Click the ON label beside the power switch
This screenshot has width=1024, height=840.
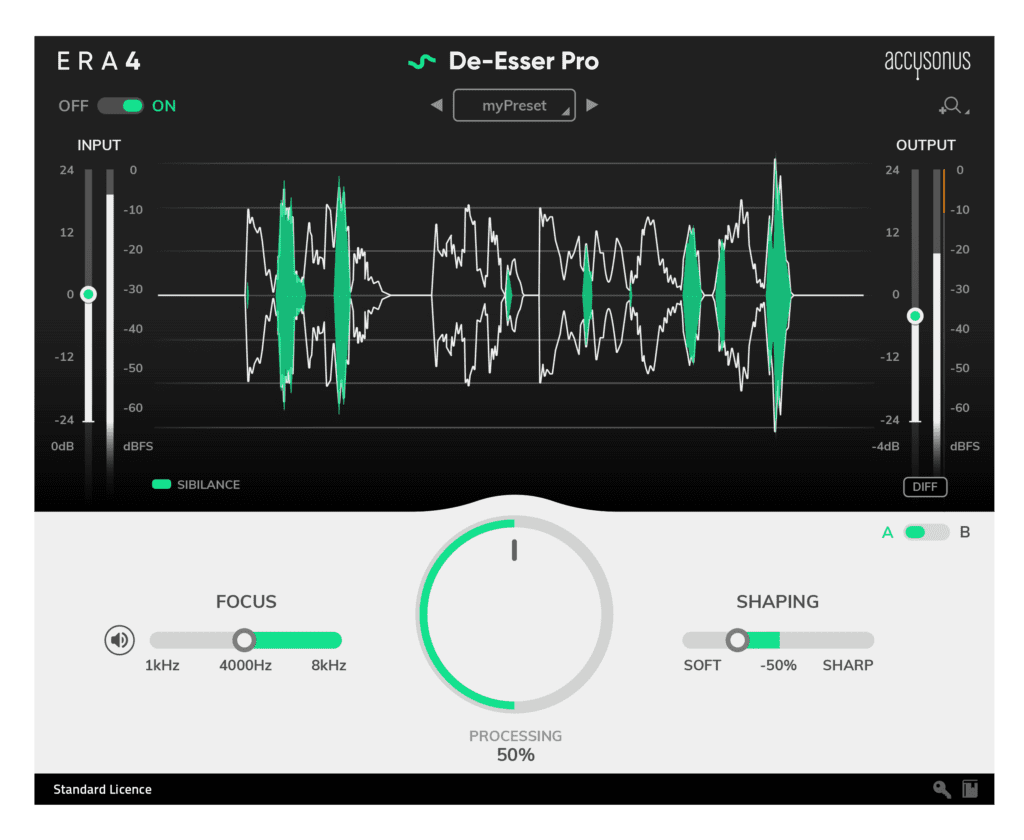(164, 106)
